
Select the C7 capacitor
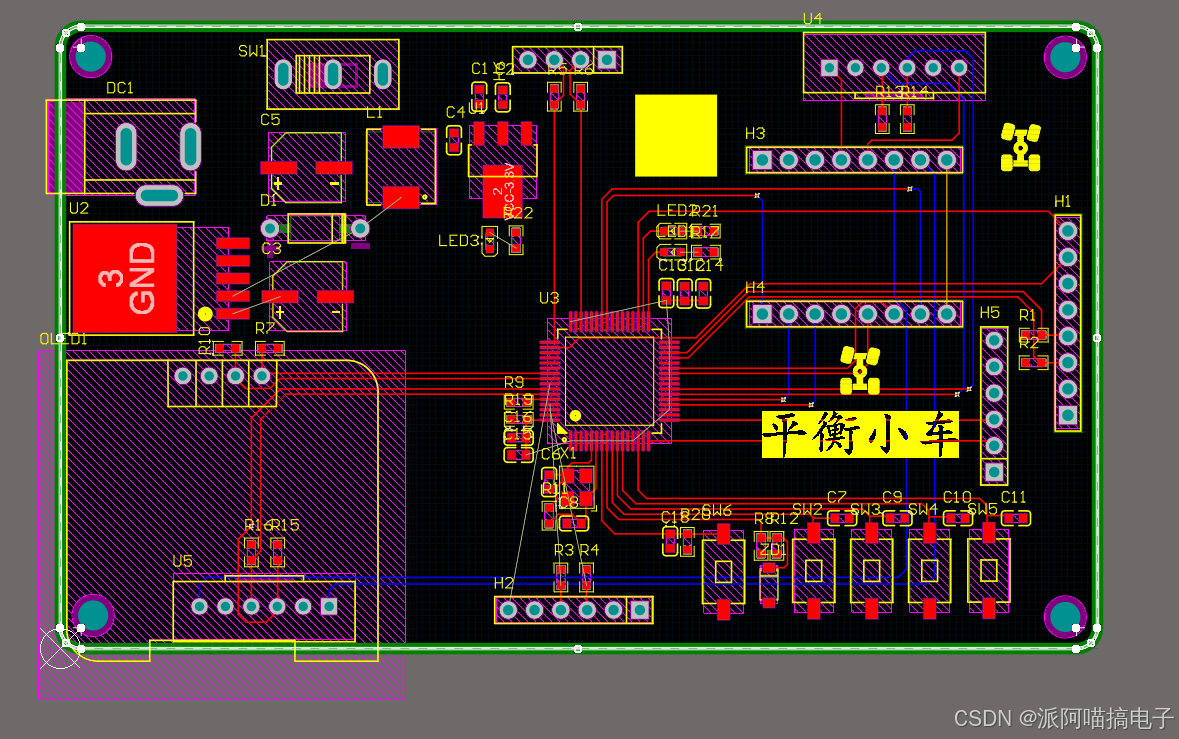click(842, 518)
